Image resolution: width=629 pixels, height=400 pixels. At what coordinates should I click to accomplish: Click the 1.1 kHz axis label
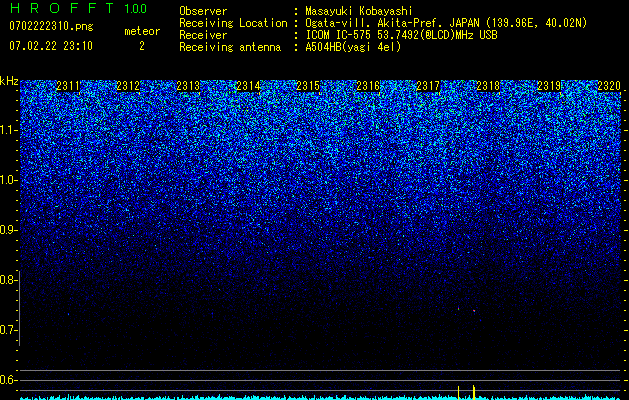[9, 130]
